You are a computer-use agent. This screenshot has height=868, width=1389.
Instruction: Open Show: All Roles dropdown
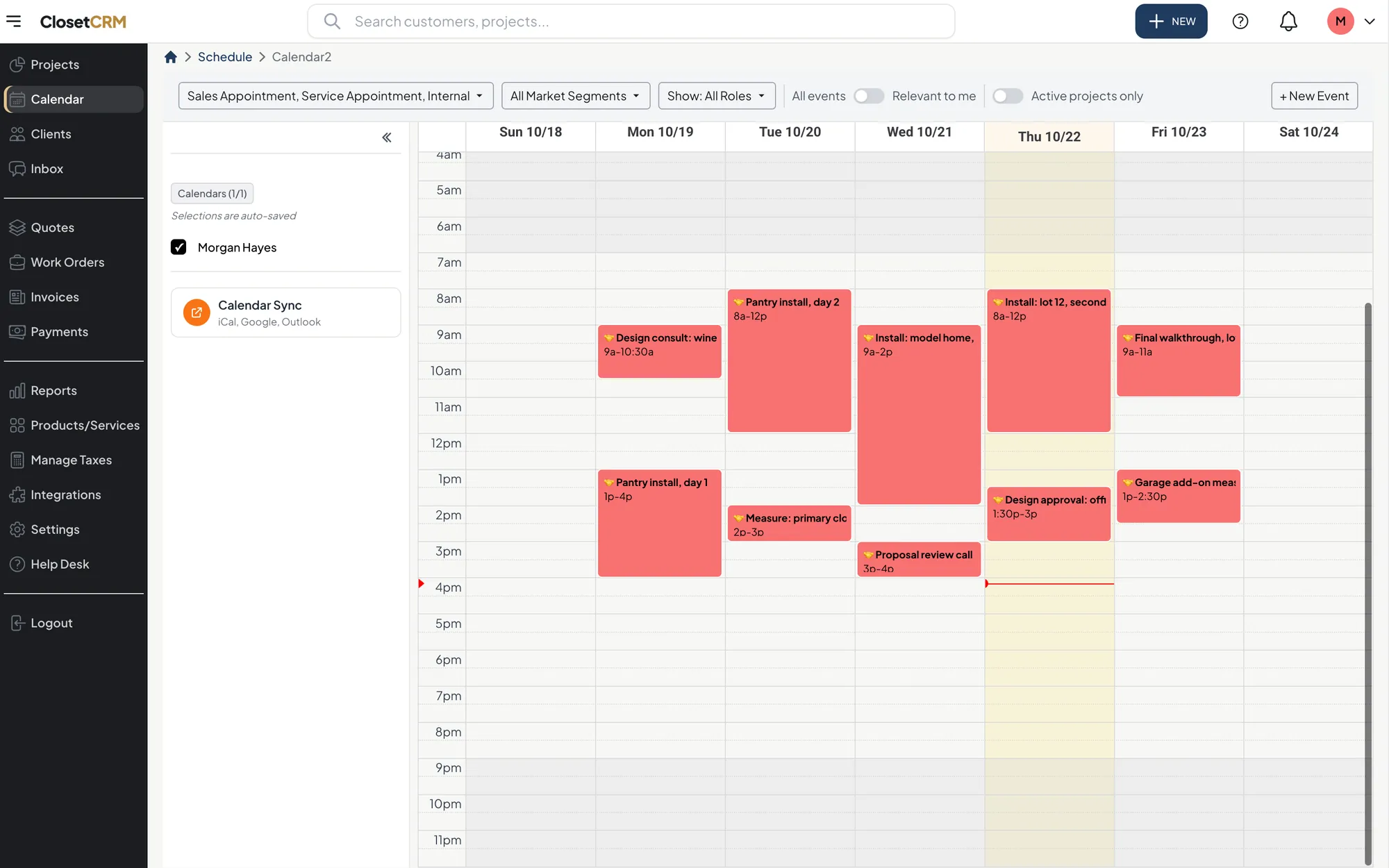tap(717, 96)
